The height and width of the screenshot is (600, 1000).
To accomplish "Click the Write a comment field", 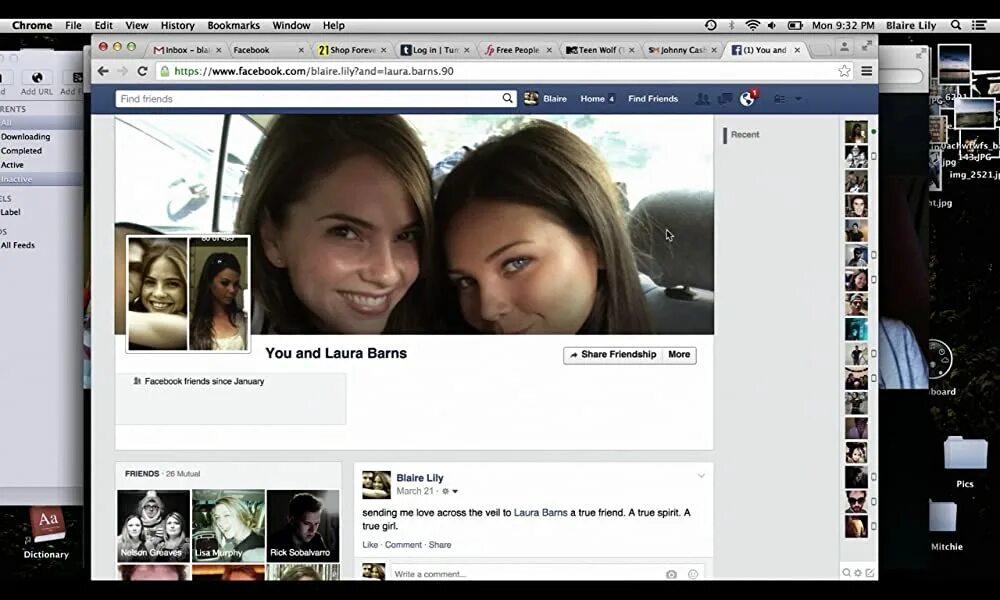I will coord(527,574).
